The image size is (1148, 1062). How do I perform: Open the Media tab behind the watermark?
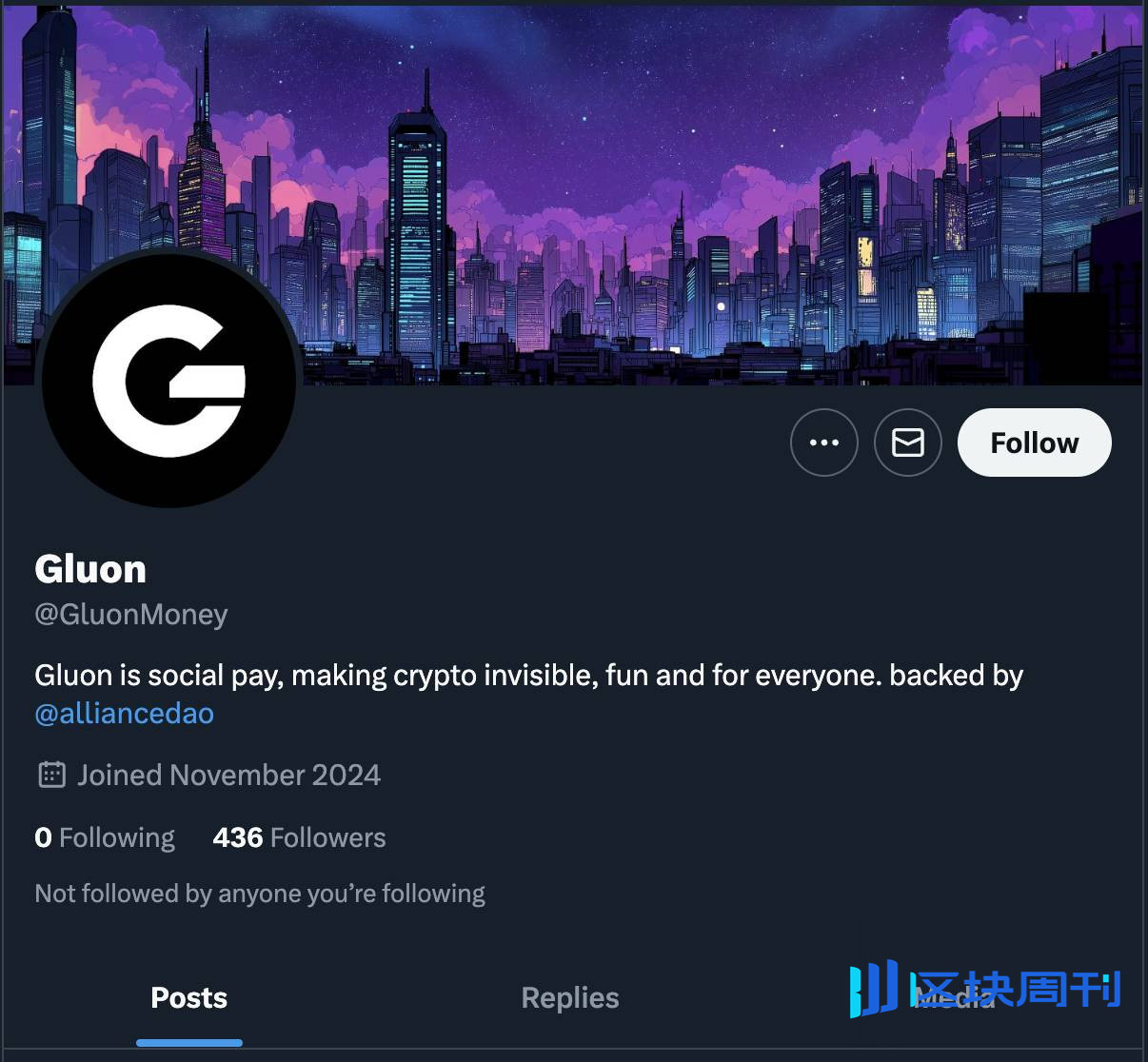(x=952, y=997)
